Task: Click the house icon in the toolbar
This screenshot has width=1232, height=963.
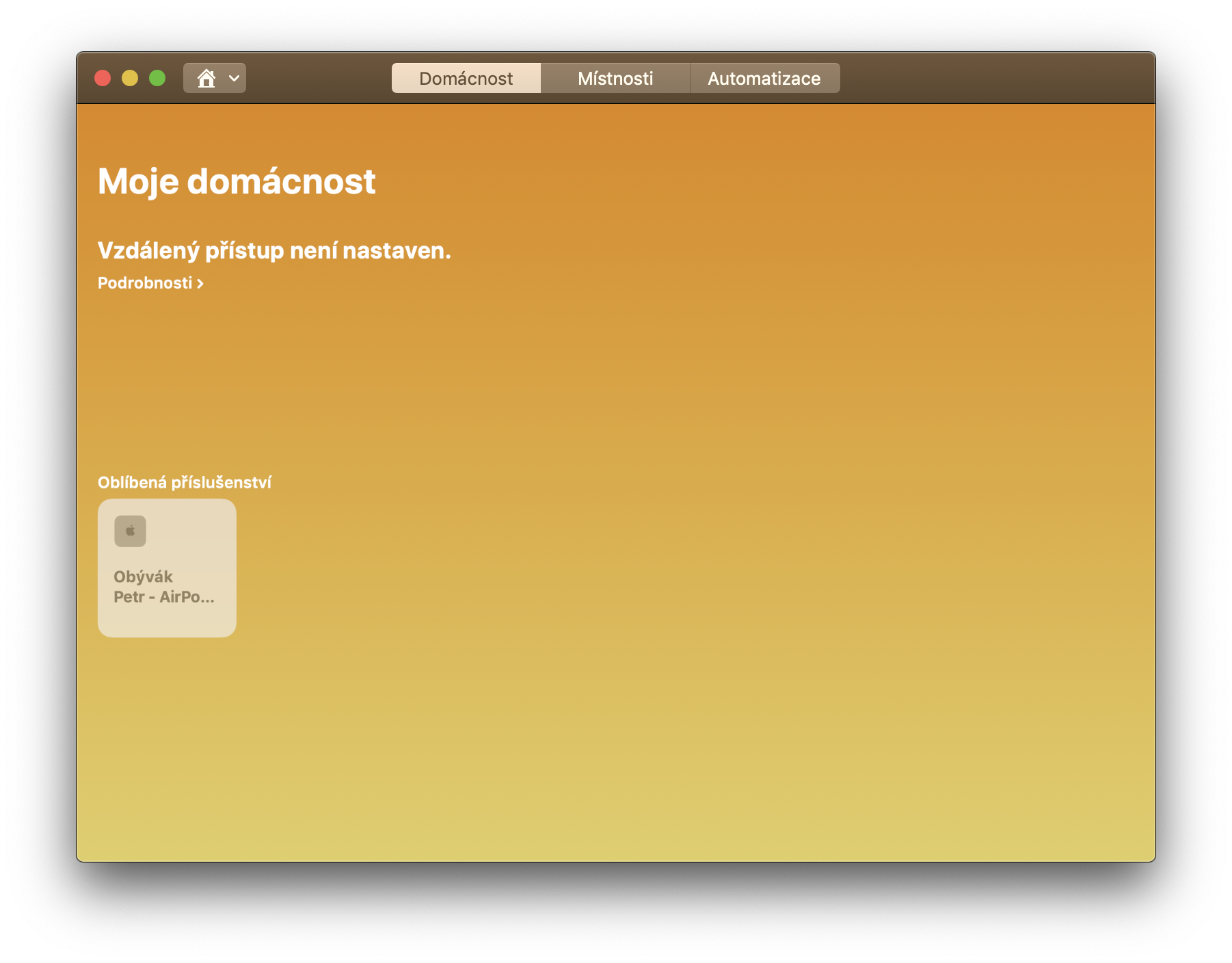Action: [x=206, y=79]
